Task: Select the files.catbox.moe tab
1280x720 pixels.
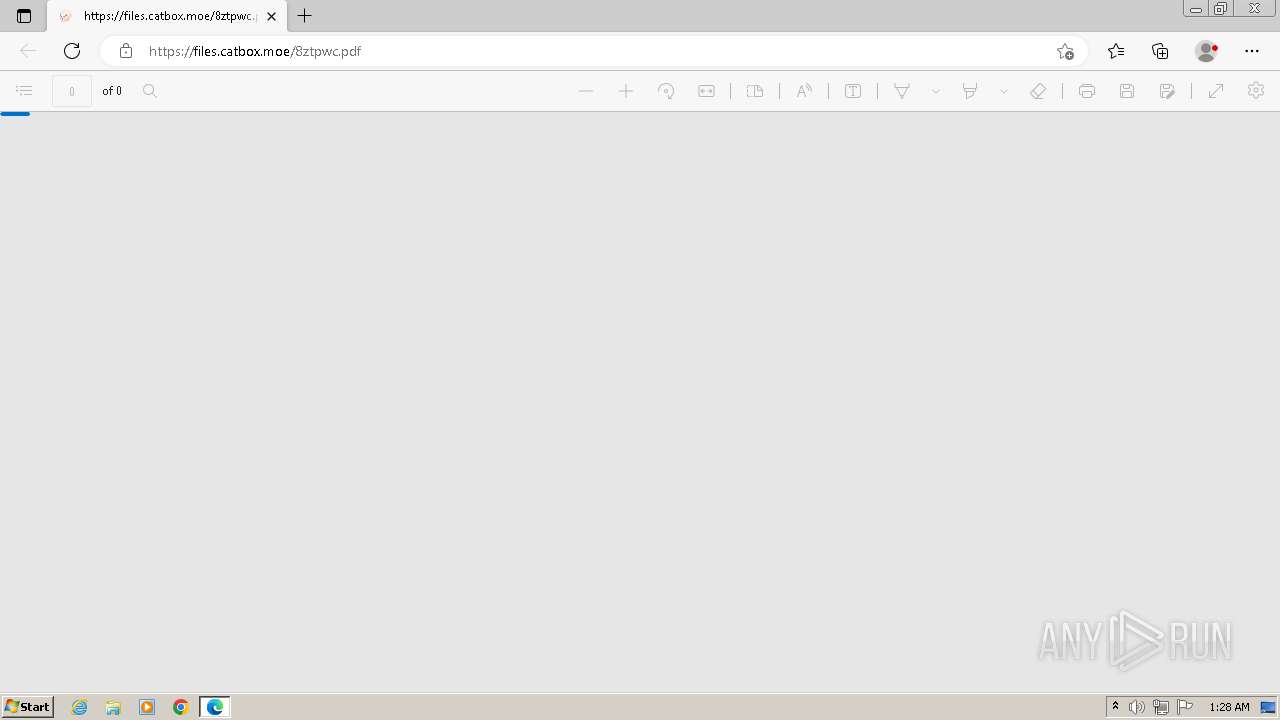Action: (166, 16)
